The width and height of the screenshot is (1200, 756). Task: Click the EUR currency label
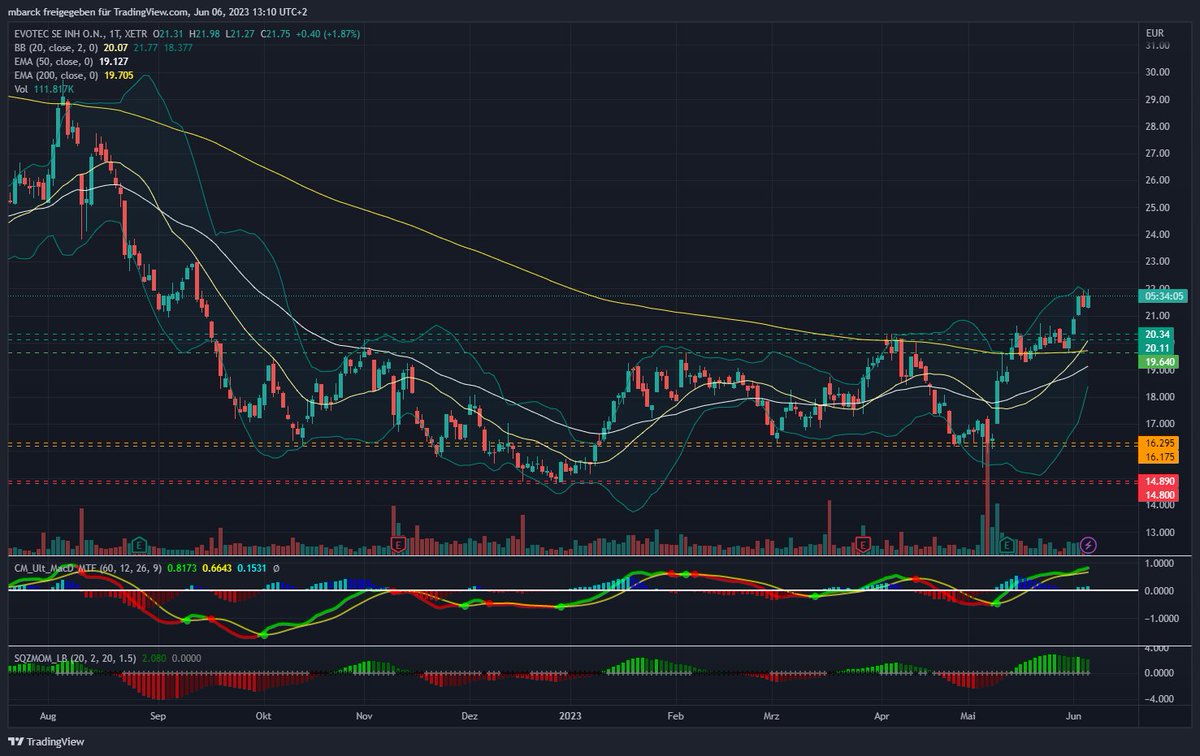[x=1154, y=33]
